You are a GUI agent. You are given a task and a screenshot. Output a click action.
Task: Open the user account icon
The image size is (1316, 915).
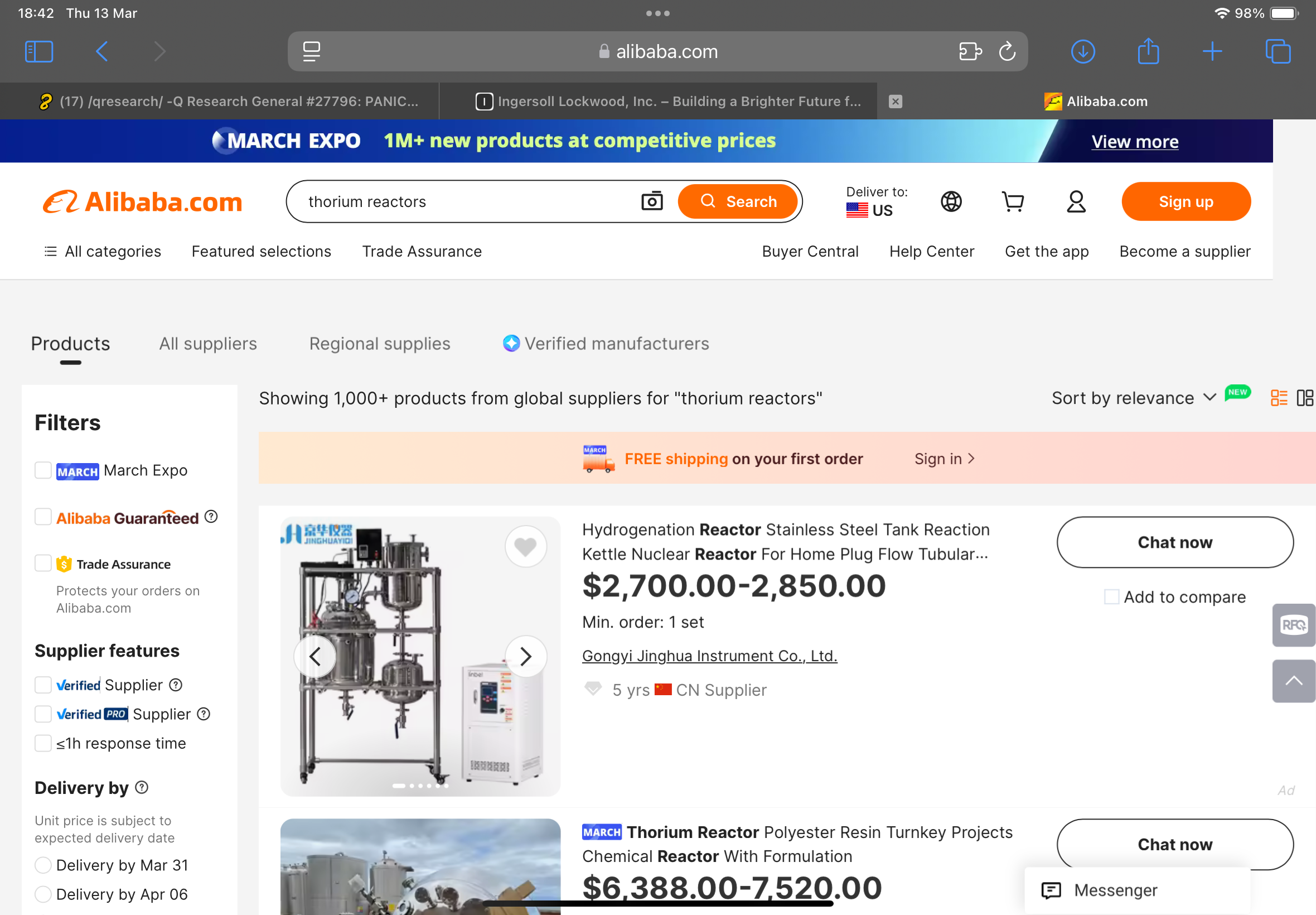(1076, 201)
